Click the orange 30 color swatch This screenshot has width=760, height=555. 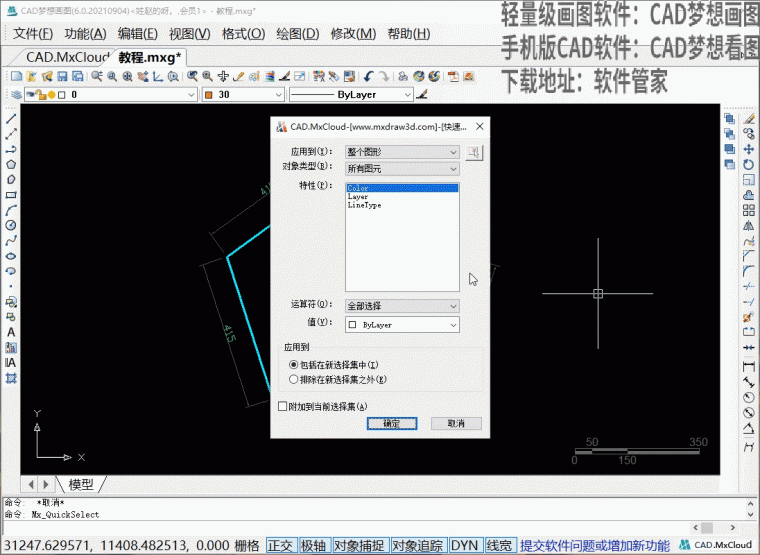pos(209,95)
